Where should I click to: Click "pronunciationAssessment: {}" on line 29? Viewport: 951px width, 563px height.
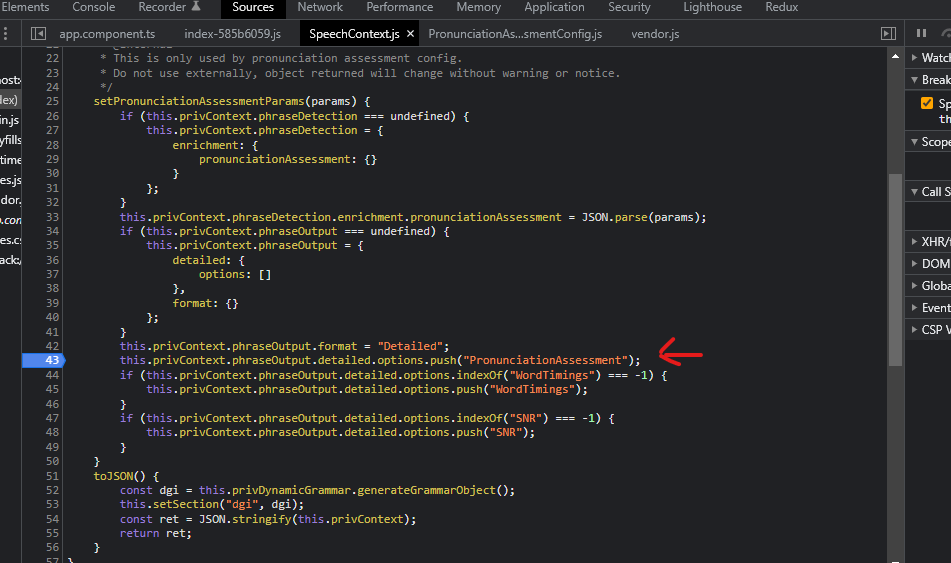pos(288,159)
